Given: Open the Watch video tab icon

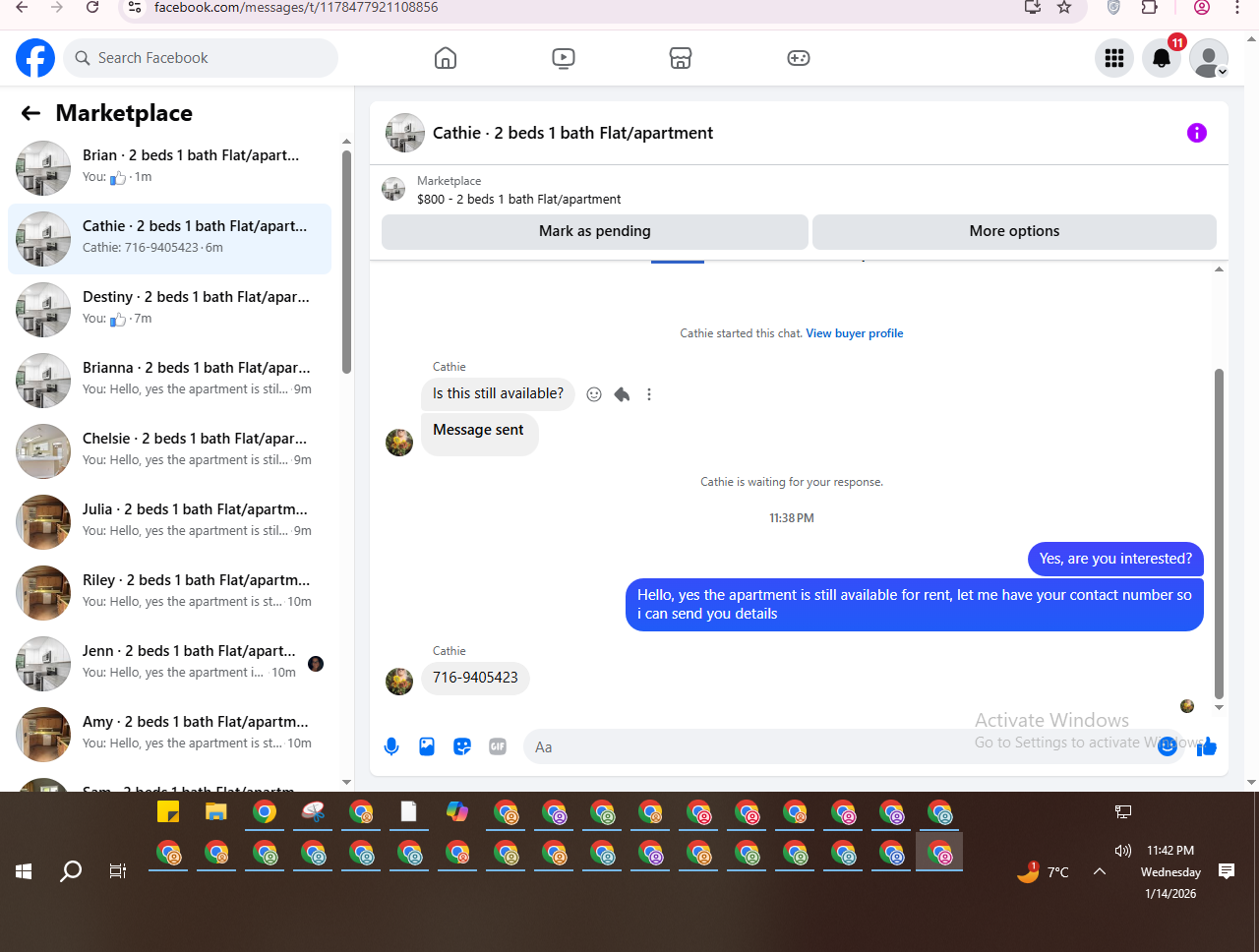Looking at the screenshot, I should point(564,58).
